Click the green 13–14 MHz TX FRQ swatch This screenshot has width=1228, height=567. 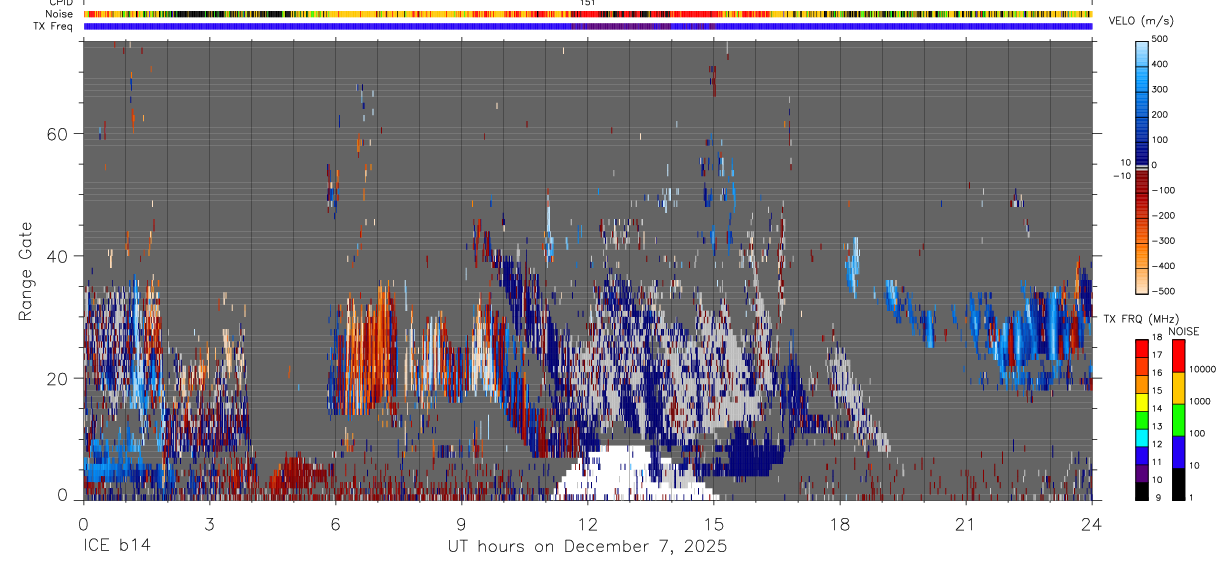pos(1142,419)
